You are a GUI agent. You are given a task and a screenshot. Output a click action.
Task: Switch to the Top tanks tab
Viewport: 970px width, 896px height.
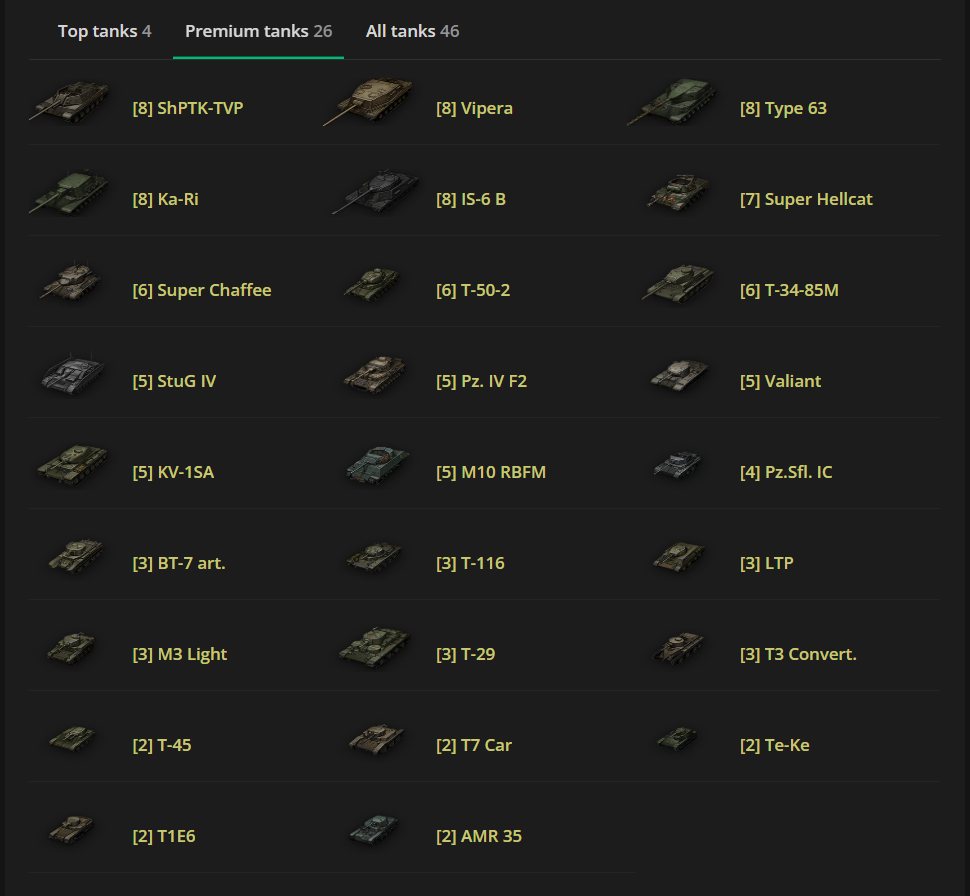(104, 31)
